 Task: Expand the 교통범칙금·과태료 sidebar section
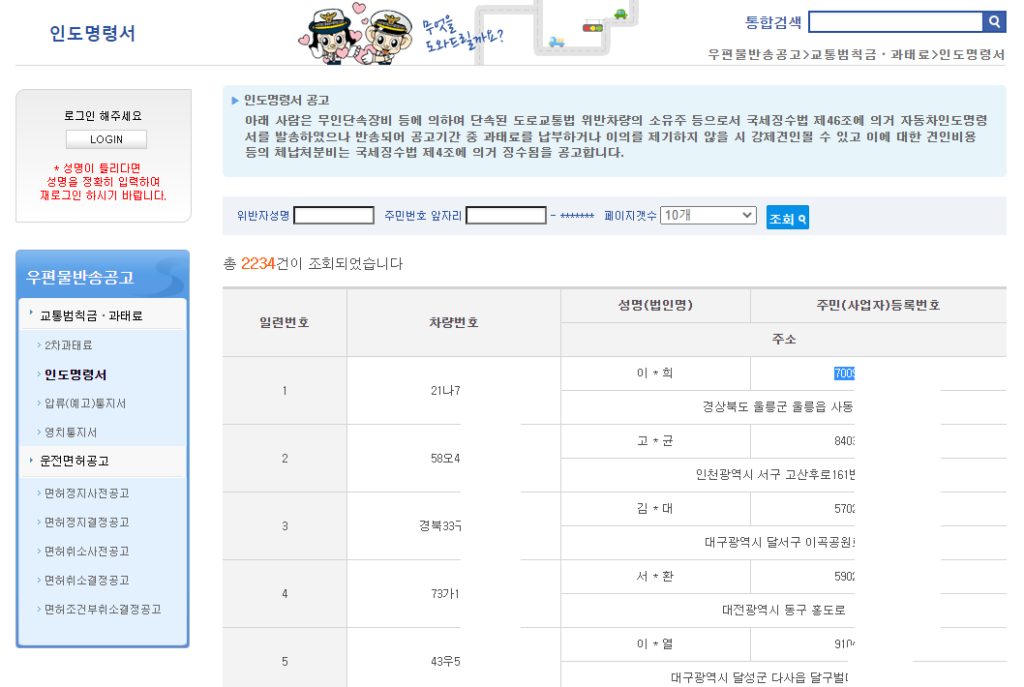tap(91, 315)
